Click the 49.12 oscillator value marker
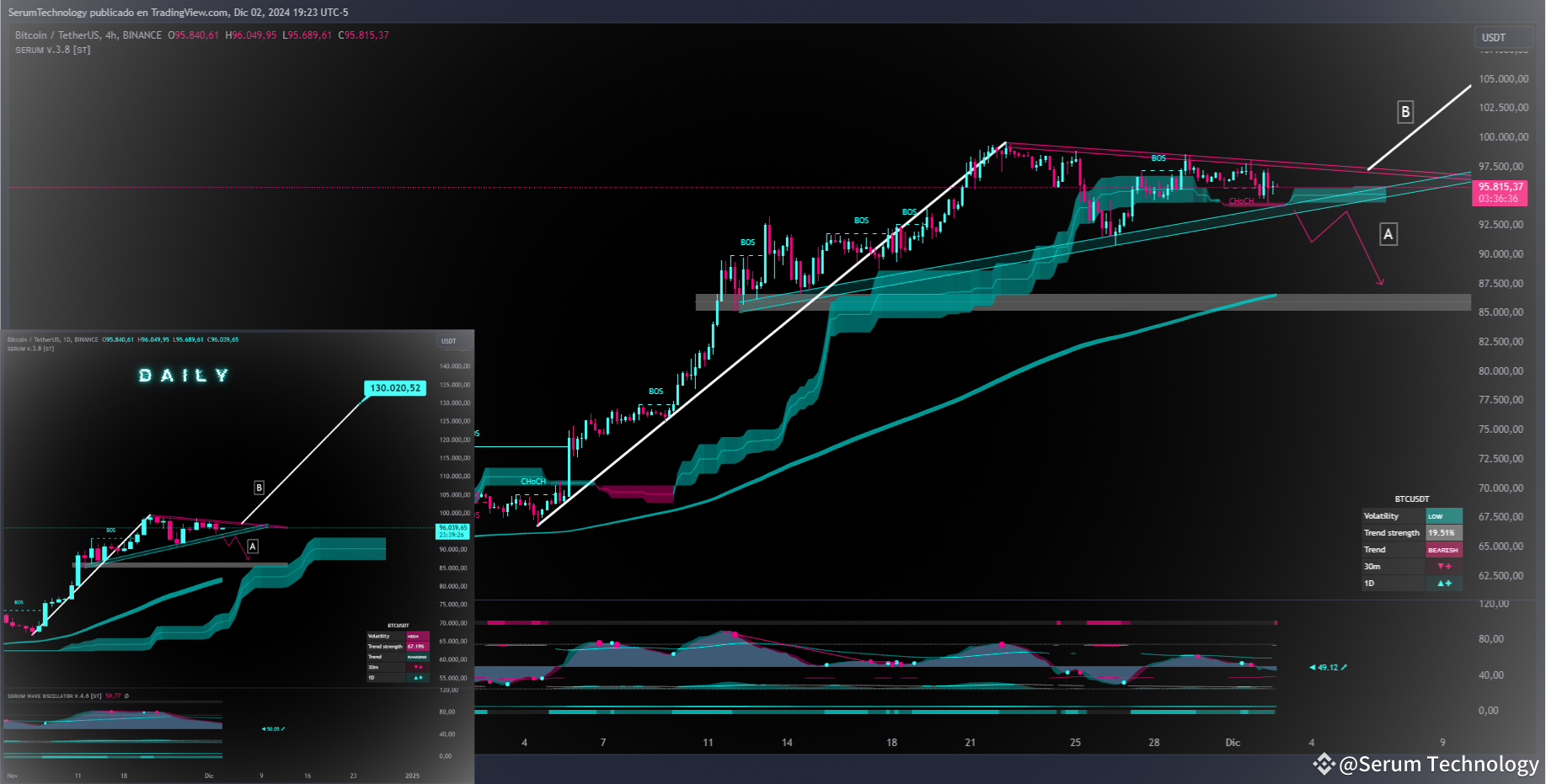This screenshot has width=1546, height=784. [1328, 668]
